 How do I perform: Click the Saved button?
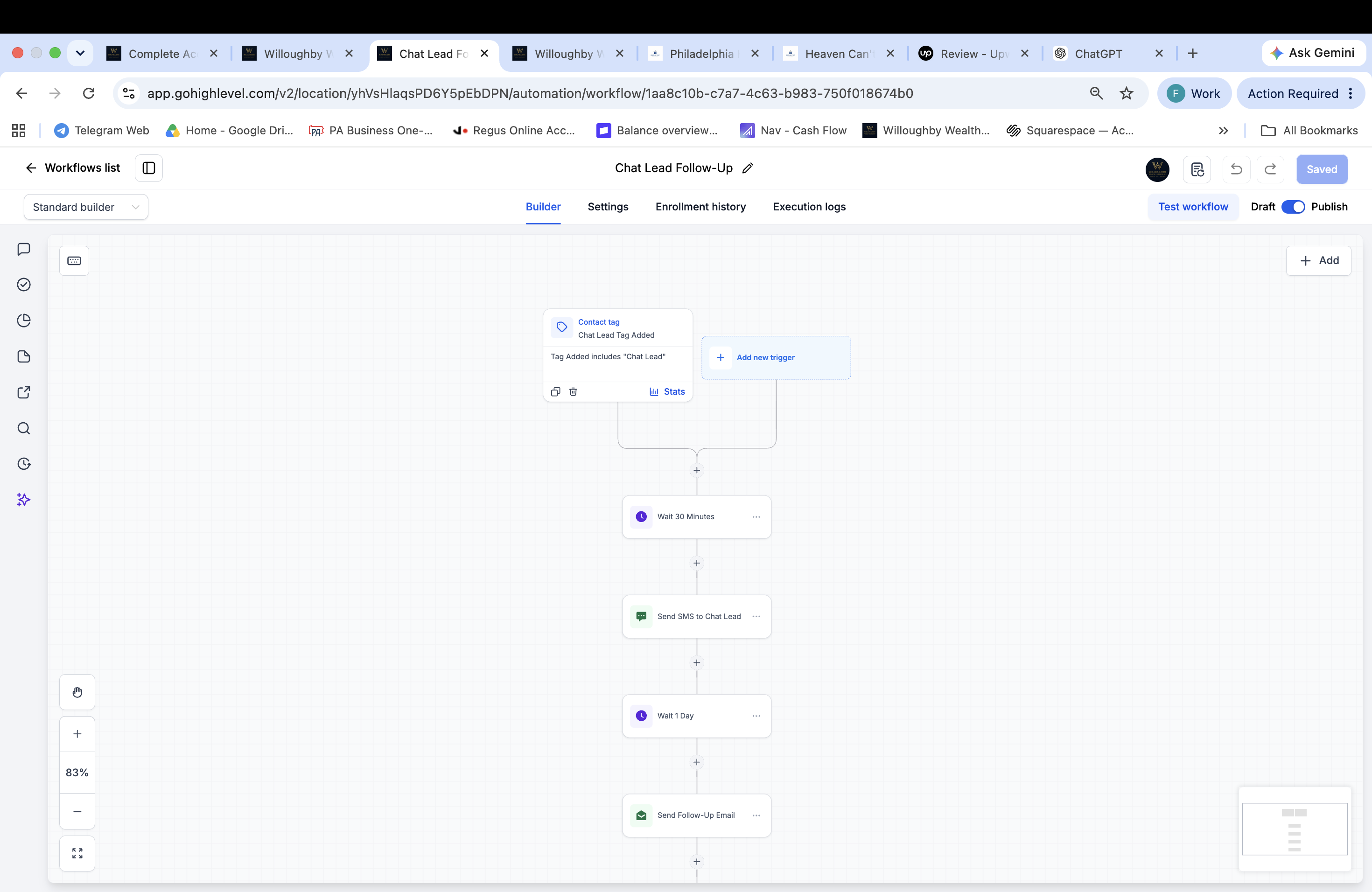tap(1322, 169)
